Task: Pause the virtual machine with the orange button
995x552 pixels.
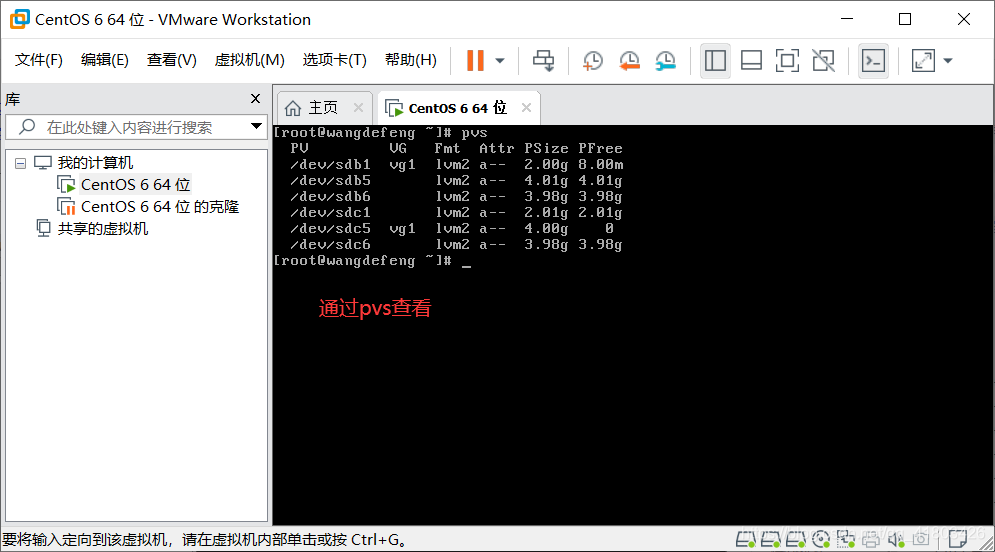Action: coord(475,61)
